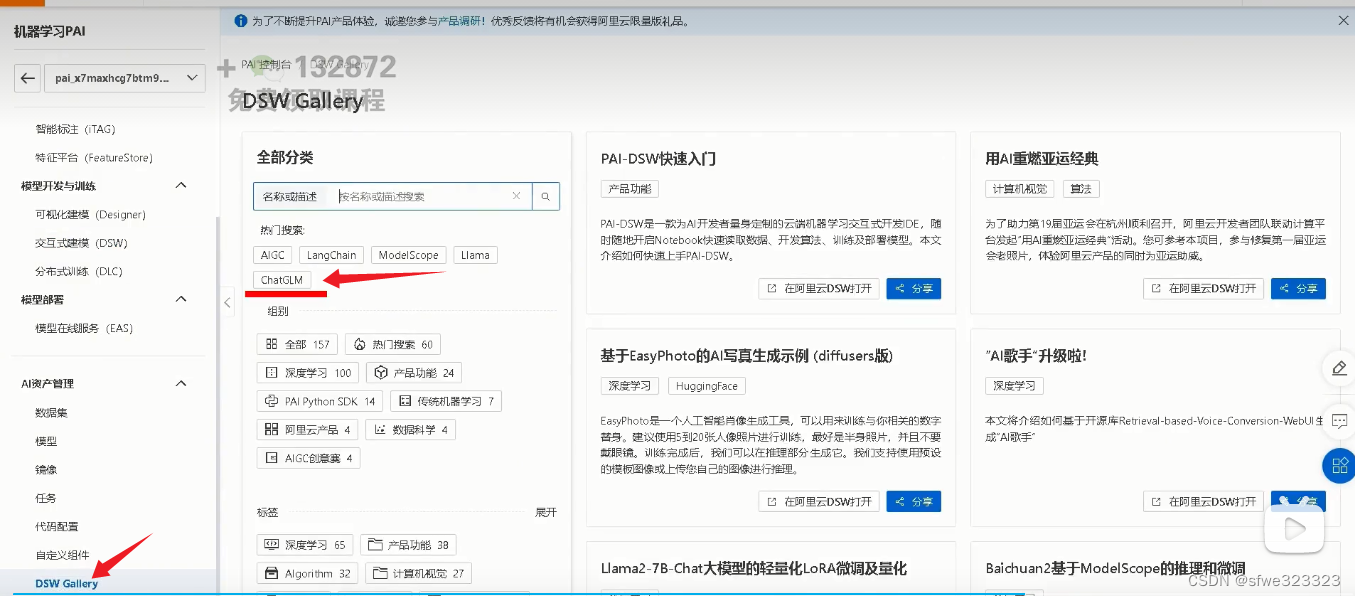Image resolution: width=1355 pixels, height=596 pixels.
Task: Open 智能标注 (iTAG) in sidebar
Action: point(76,129)
